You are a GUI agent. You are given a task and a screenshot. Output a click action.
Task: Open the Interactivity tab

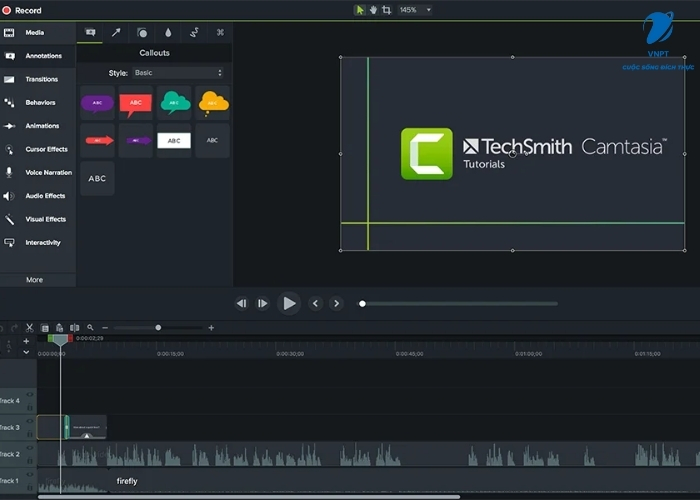[x=38, y=242]
